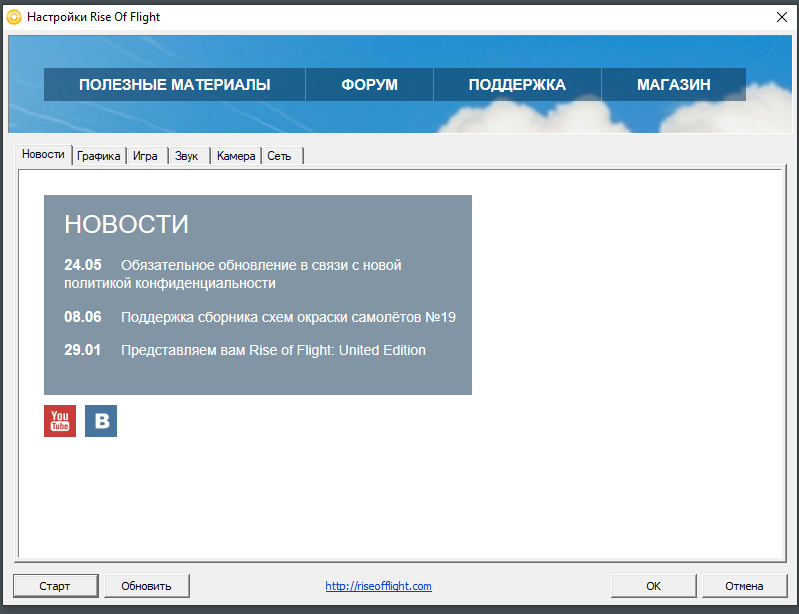
Task: Open ПОЛЕЗНЫЕ МАТЕРИАЛЫ in the banner
Action: [175, 85]
